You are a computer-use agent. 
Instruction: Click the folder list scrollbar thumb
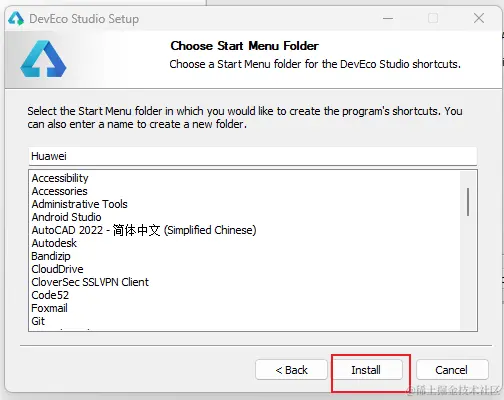468,202
